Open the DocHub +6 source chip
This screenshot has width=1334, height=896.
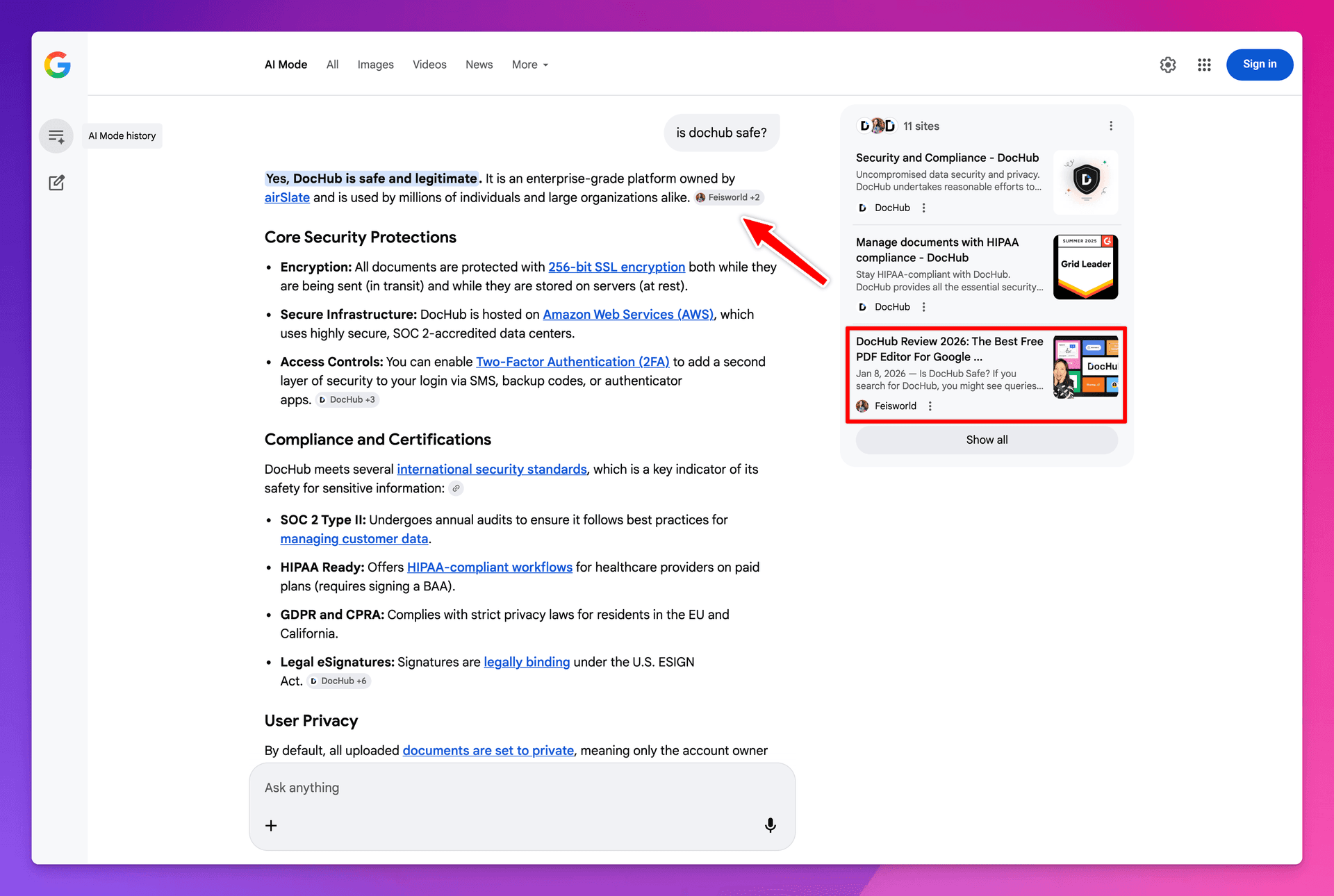(x=339, y=681)
